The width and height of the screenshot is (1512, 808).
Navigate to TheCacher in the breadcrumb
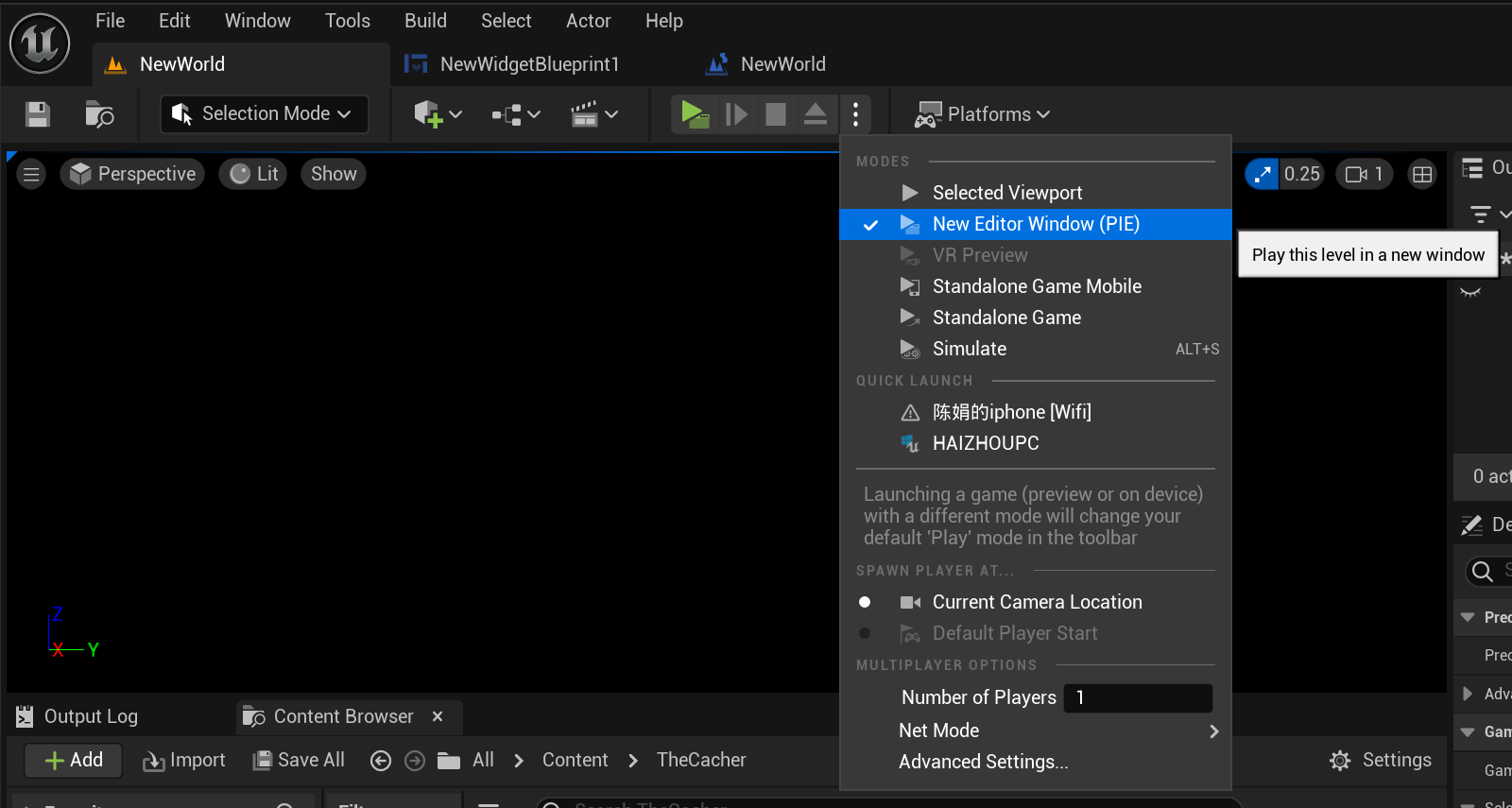701,760
